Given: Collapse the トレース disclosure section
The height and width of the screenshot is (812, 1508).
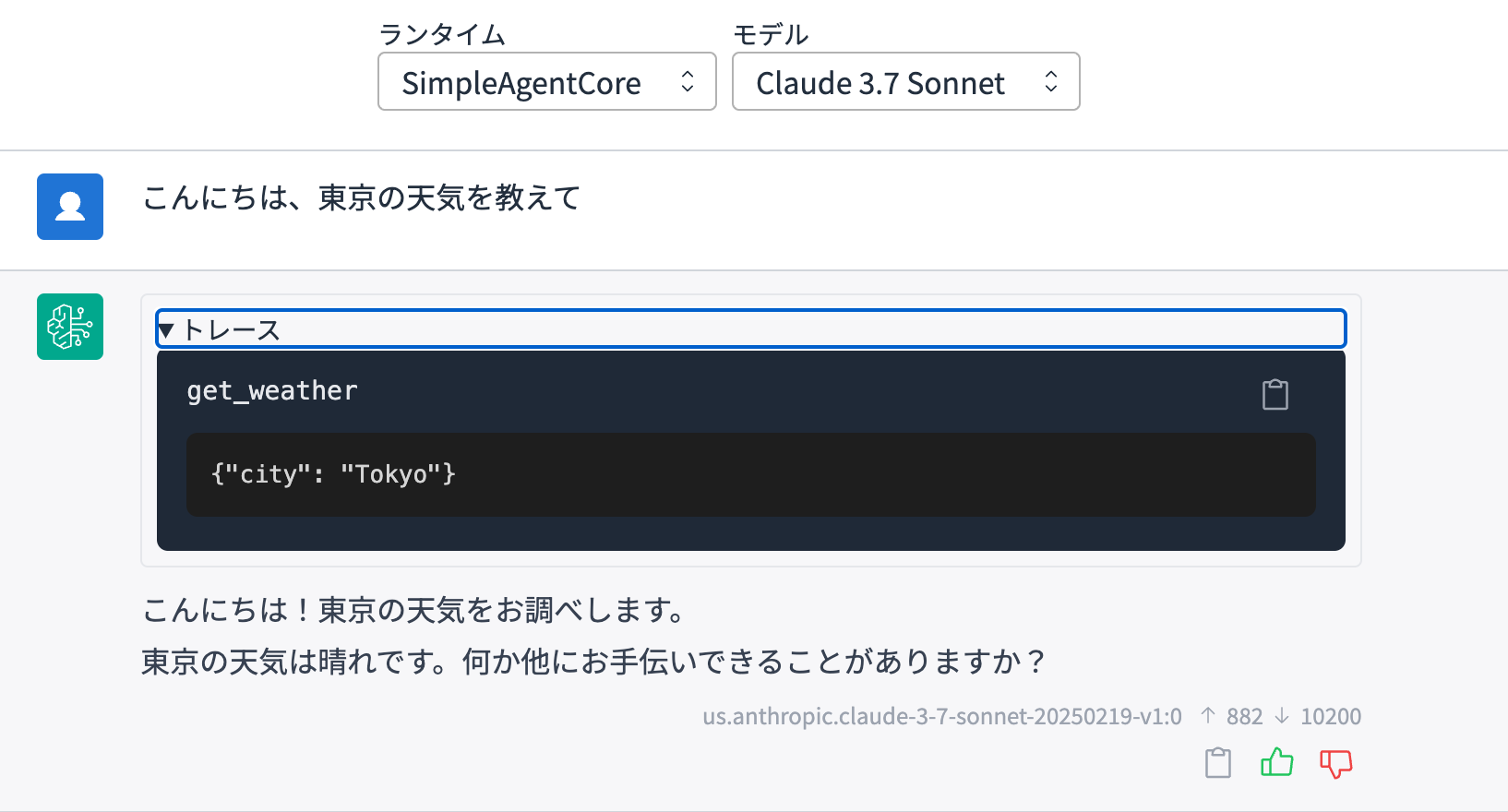Looking at the screenshot, I should 751,329.
